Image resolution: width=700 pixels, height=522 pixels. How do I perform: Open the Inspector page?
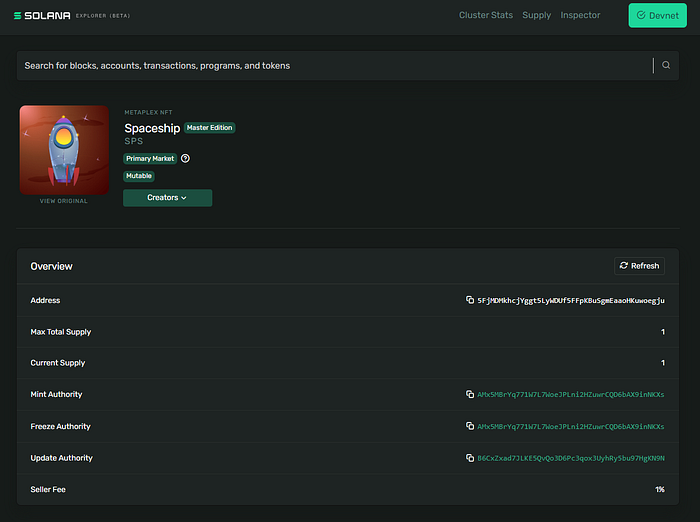pos(580,16)
